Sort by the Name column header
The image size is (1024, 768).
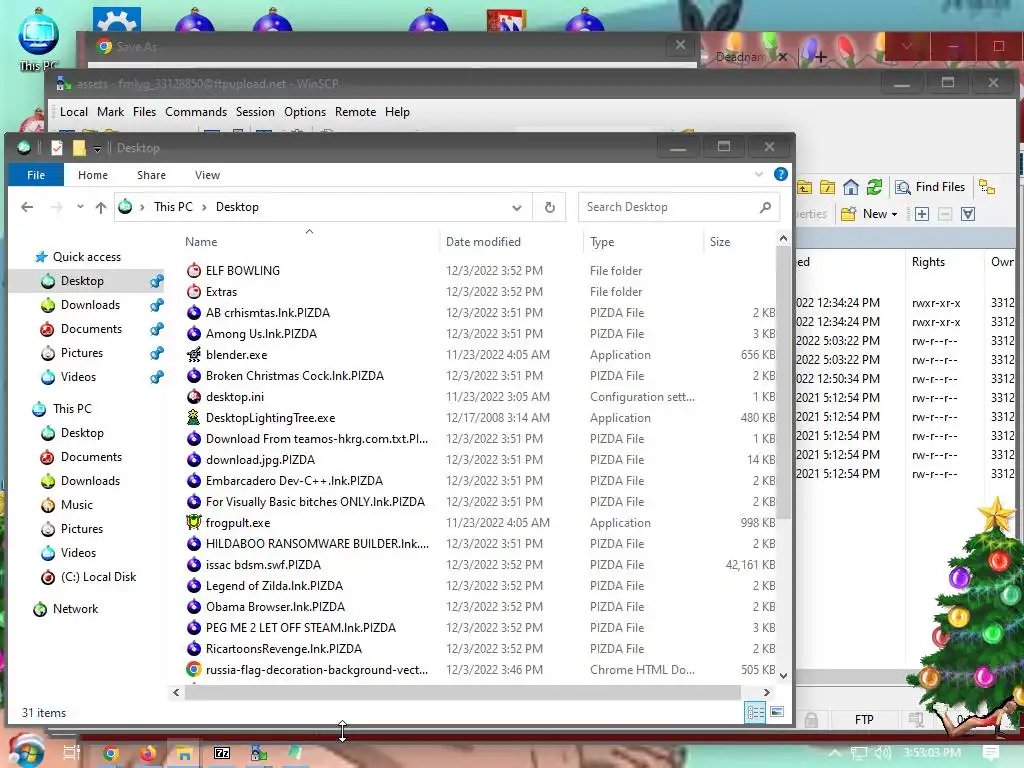tap(200, 242)
